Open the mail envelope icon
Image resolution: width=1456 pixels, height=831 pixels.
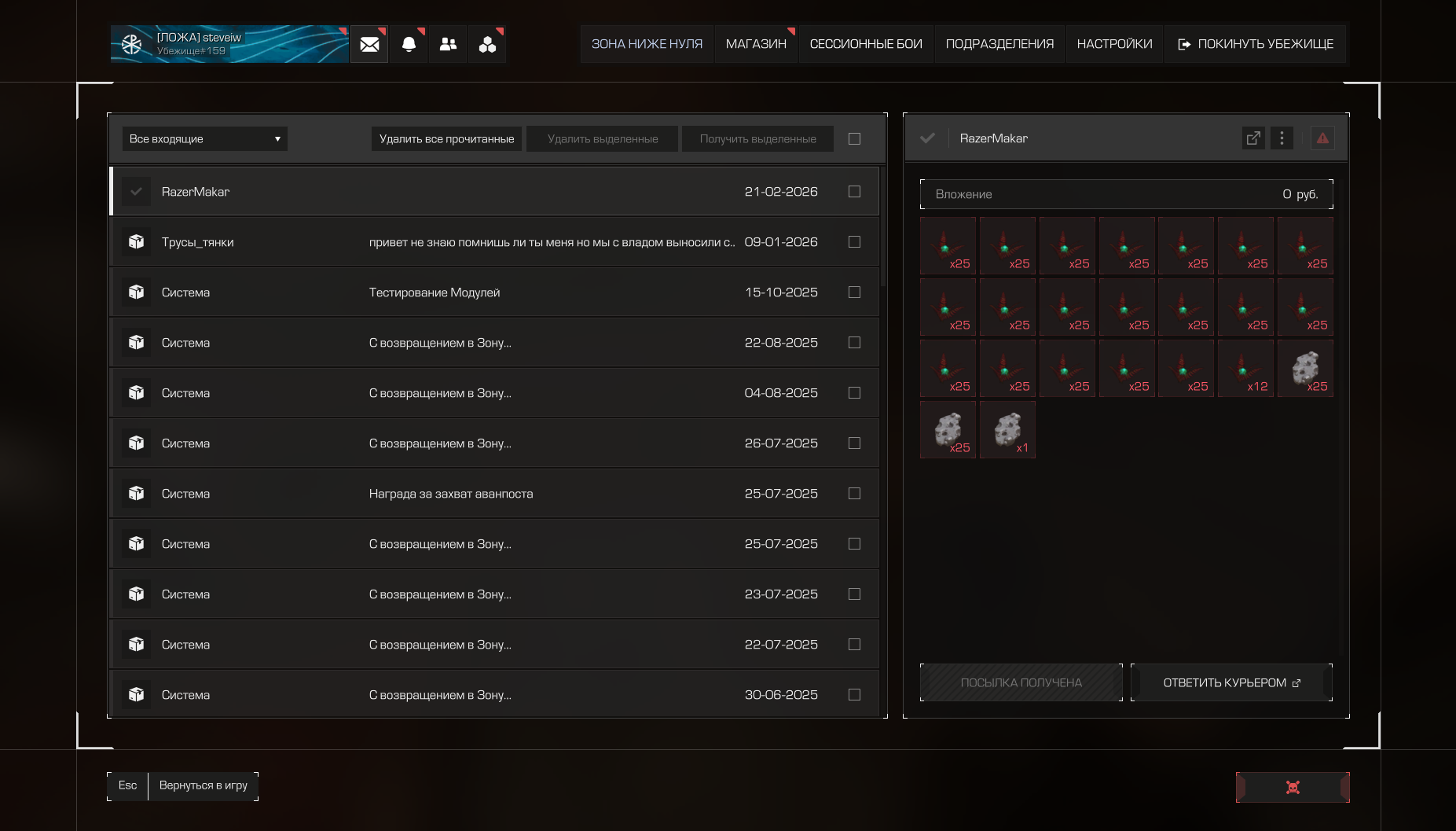coord(369,44)
